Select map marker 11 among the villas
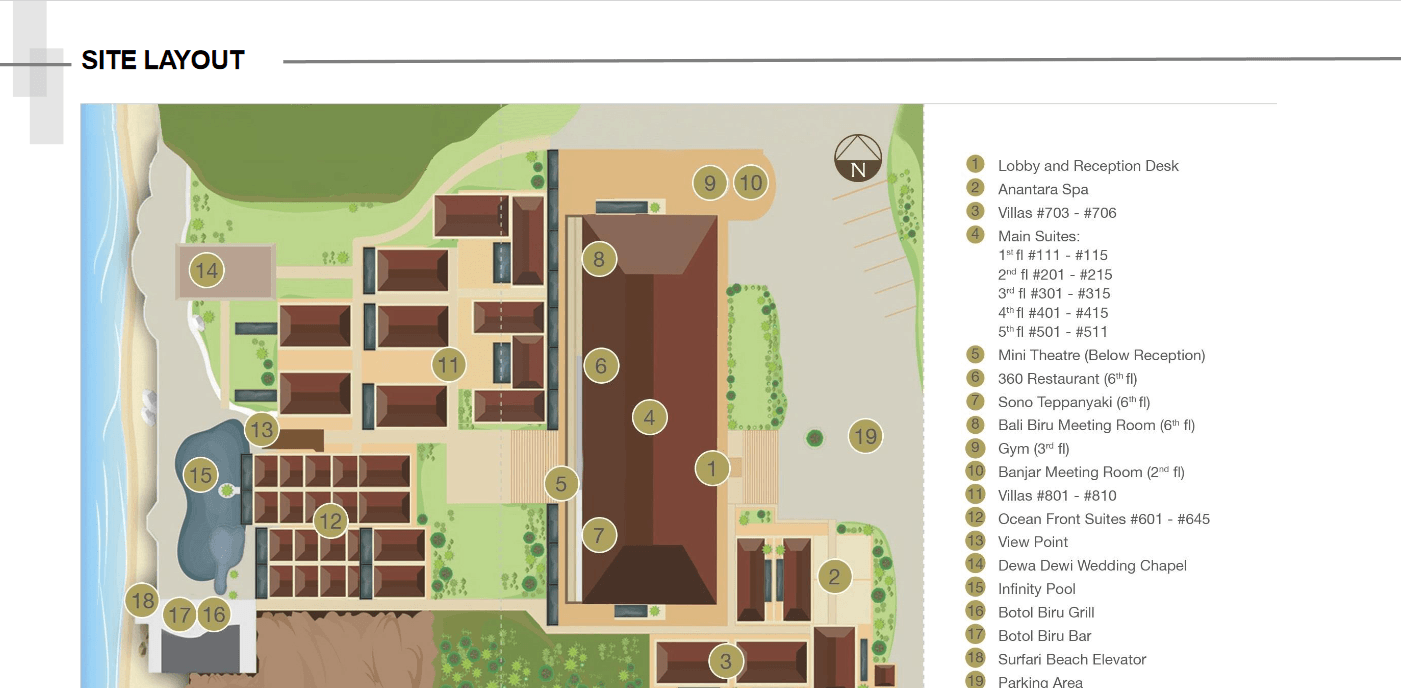The width and height of the screenshot is (1401, 688). pyautogui.click(x=449, y=365)
